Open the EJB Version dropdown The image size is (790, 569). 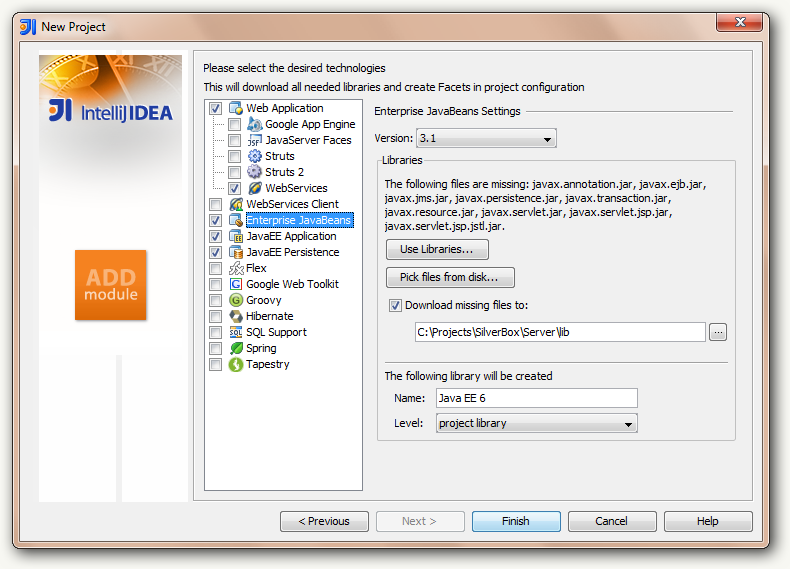pos(486,138)
